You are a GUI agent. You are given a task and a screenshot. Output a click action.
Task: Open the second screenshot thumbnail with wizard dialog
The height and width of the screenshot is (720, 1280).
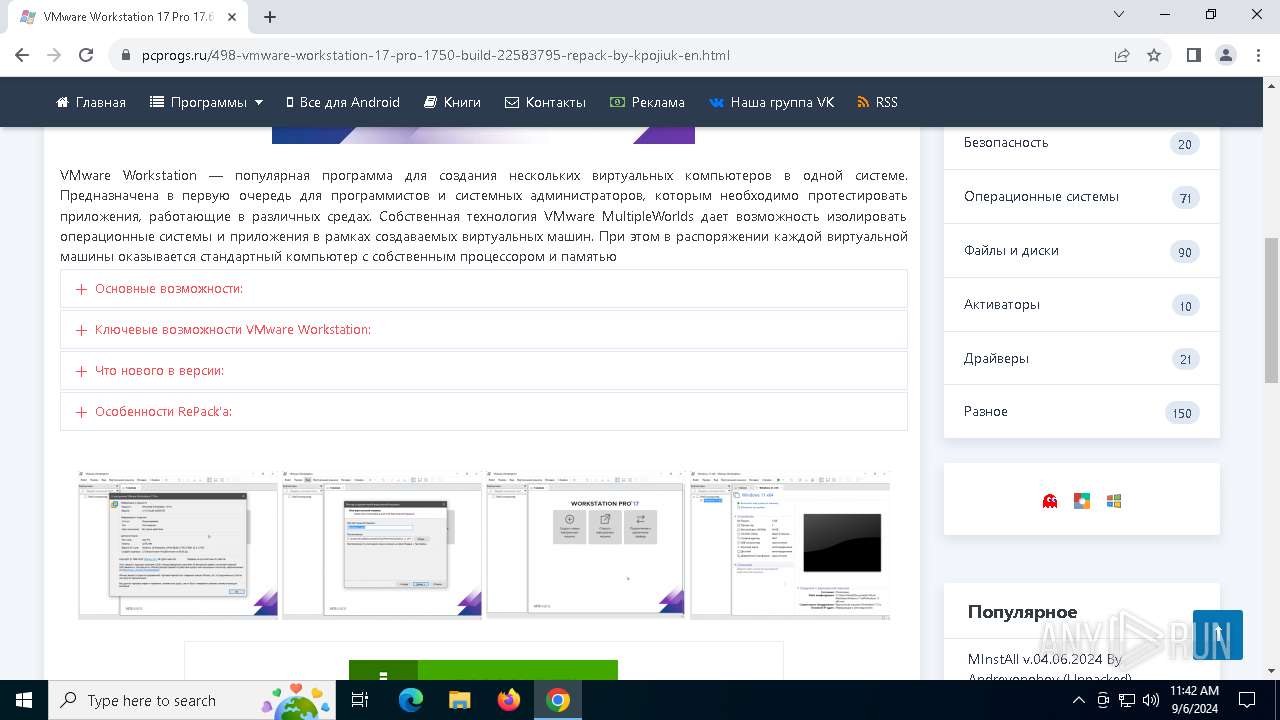click(x=382, y=545)
